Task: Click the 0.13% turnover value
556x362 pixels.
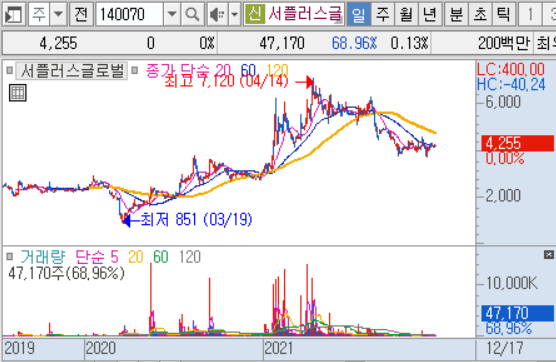Action: (x=410, y=43)
